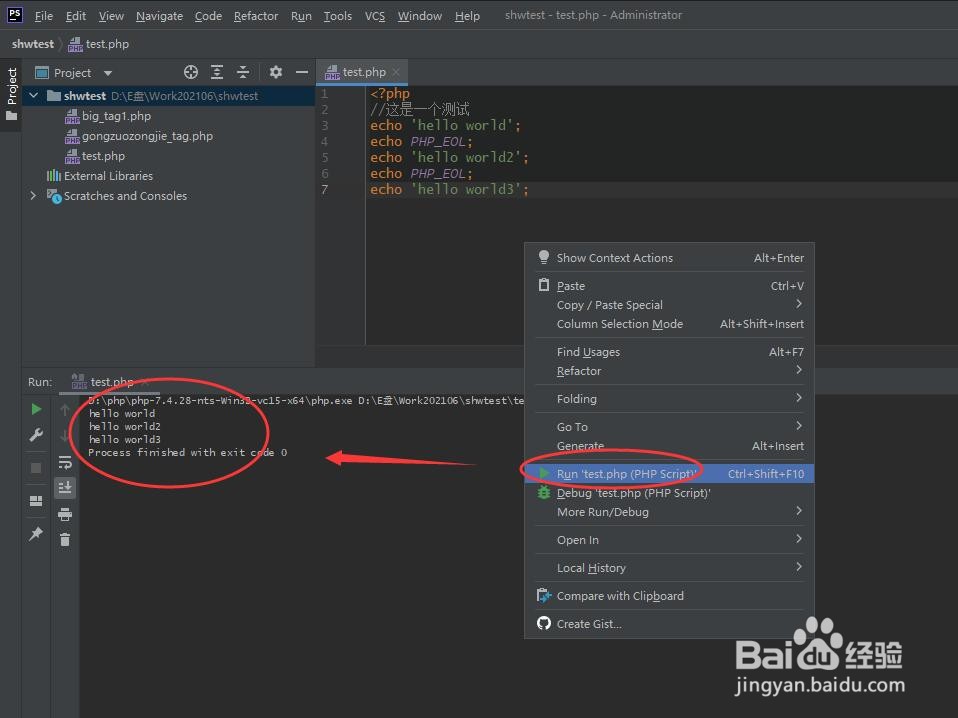
Task: Select Column Selection Mode
Action: pyautogui.click(x=669, y=324)
